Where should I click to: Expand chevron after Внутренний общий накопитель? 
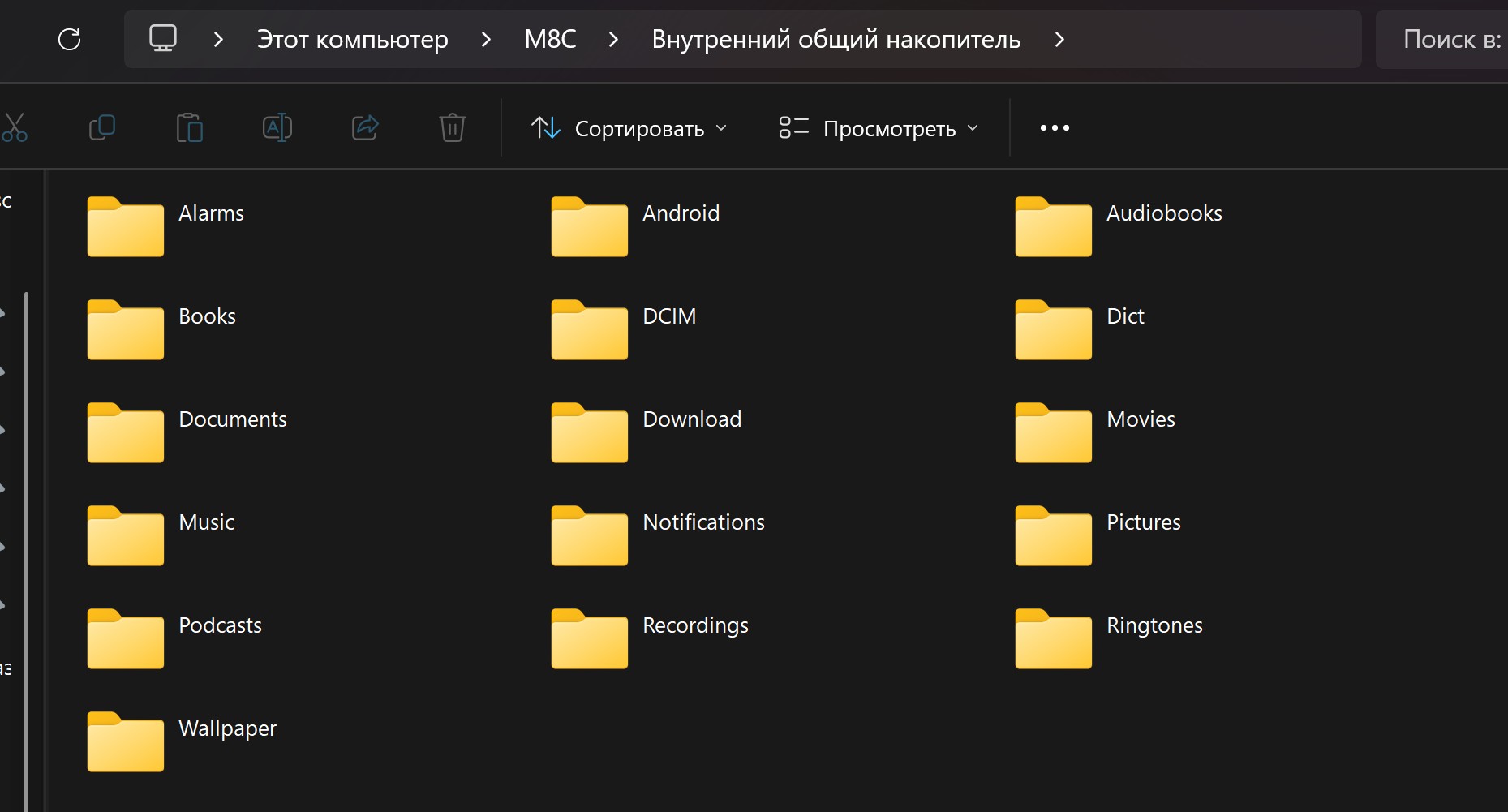tap(1059, 39)
